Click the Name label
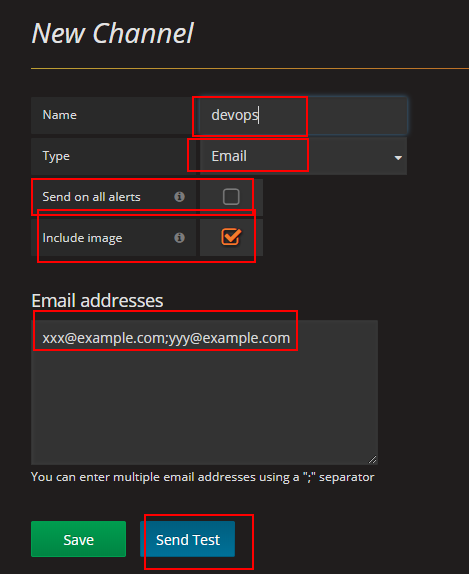This screenshot has width=469, height=574. coord(60,115)
